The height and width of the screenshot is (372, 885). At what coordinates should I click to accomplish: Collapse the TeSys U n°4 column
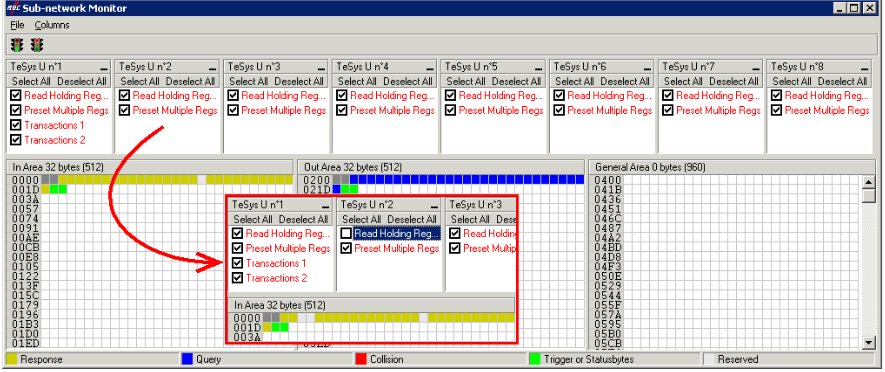pyautogui.click(x=430, y=67)
